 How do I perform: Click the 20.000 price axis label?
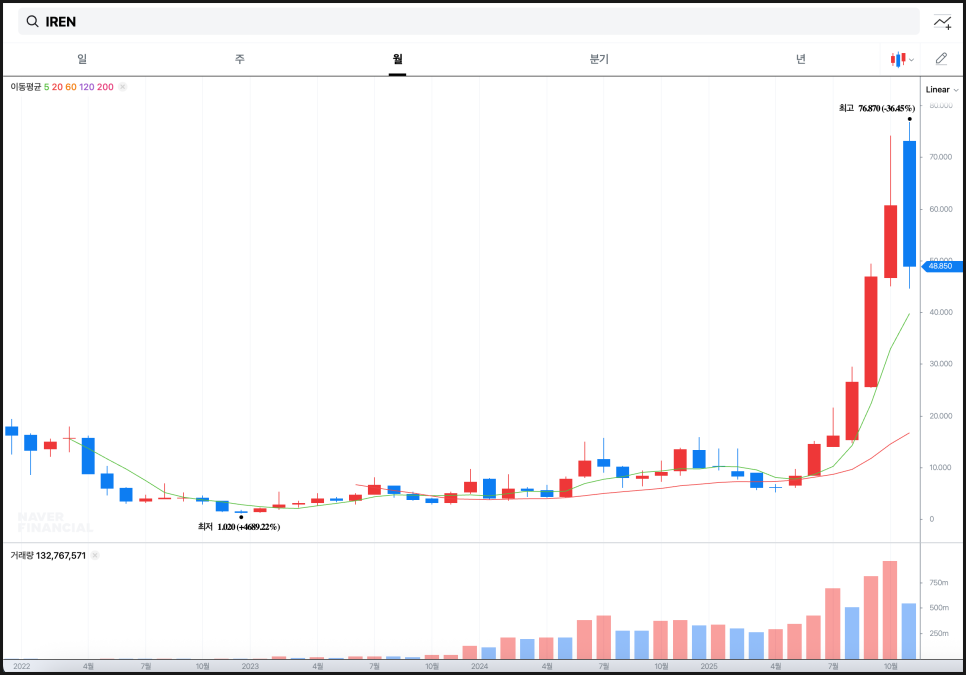pyautogui.click(x=941, y=416)
